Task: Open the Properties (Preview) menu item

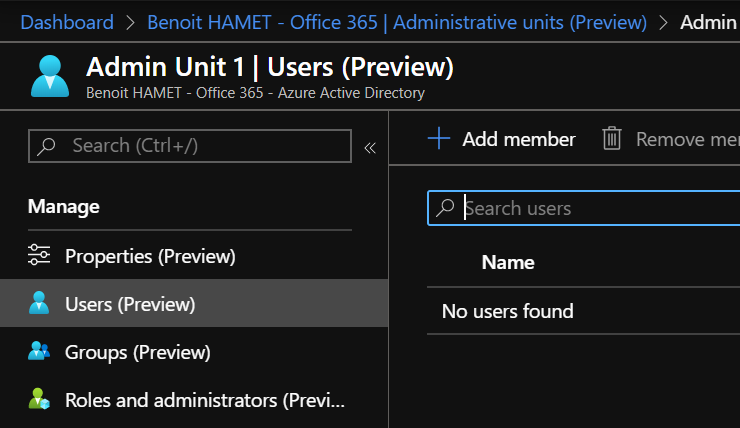Action: 150,256
